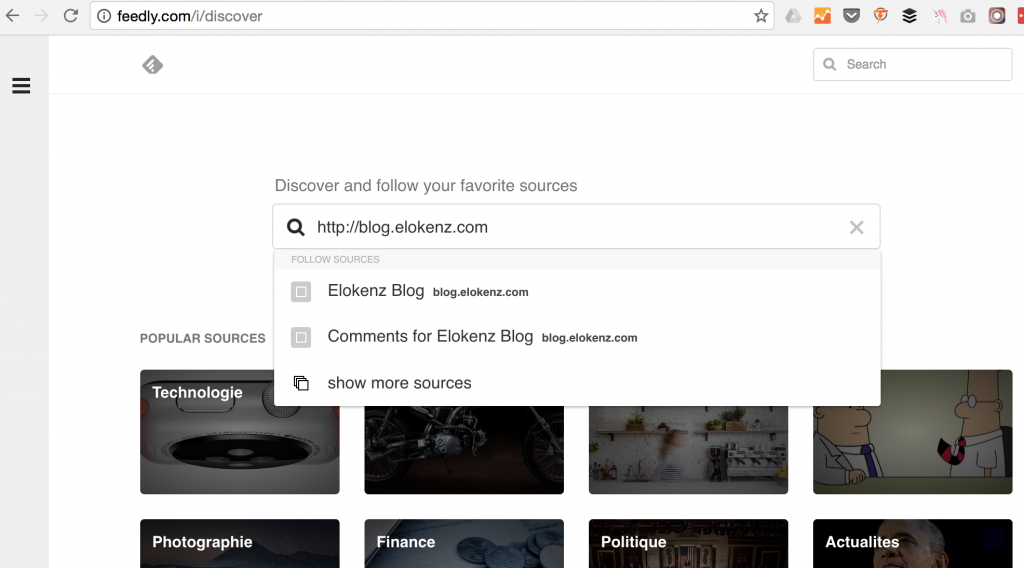Open the Photographie category card
This screenshot has height=568, width=1024.
[240, 543]
